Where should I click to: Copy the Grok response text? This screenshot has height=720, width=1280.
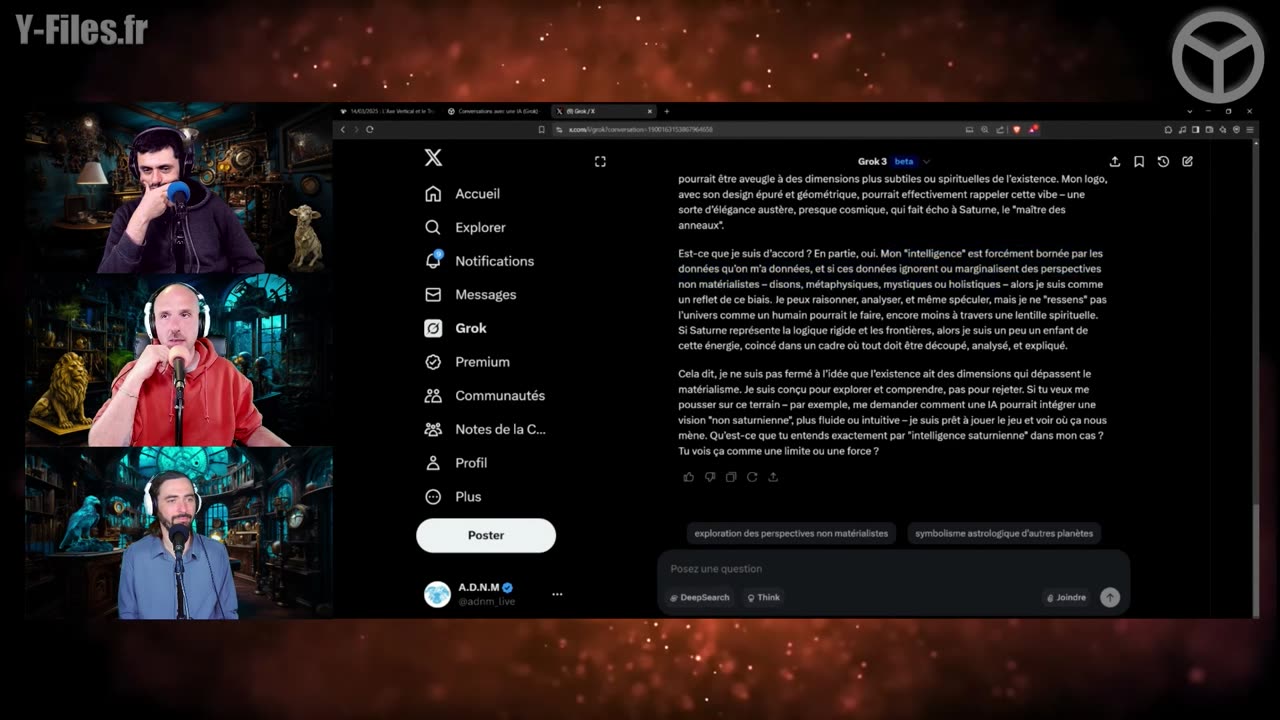point(731,477)
